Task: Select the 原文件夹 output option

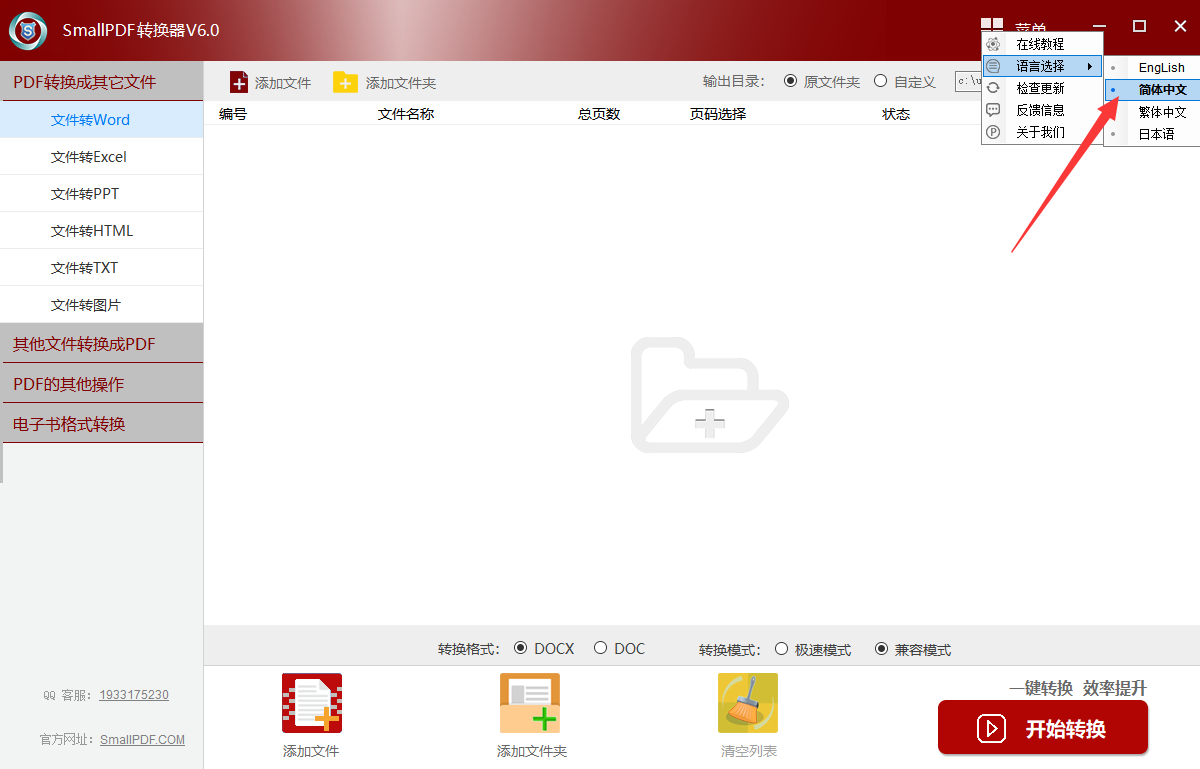Action: click(791, 81)
